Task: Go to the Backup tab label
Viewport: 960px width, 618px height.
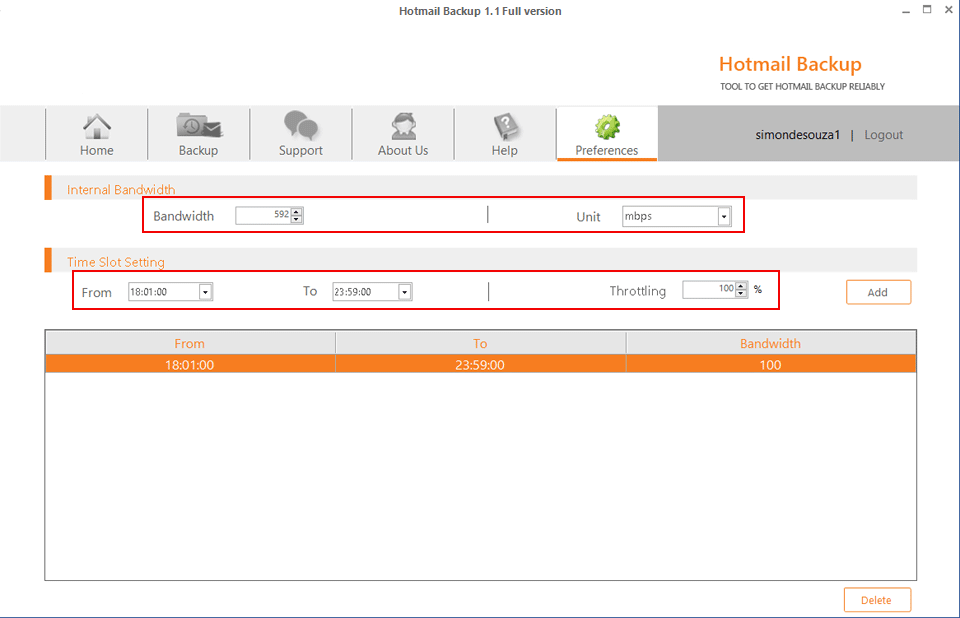Action: [198, 151]
